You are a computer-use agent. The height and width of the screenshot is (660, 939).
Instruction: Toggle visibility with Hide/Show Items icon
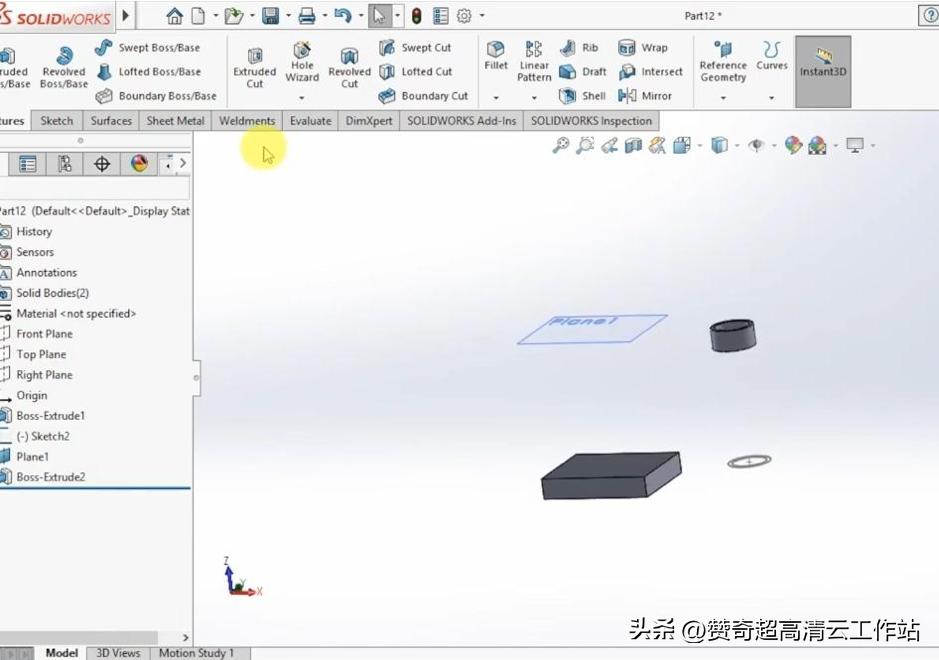757,145
